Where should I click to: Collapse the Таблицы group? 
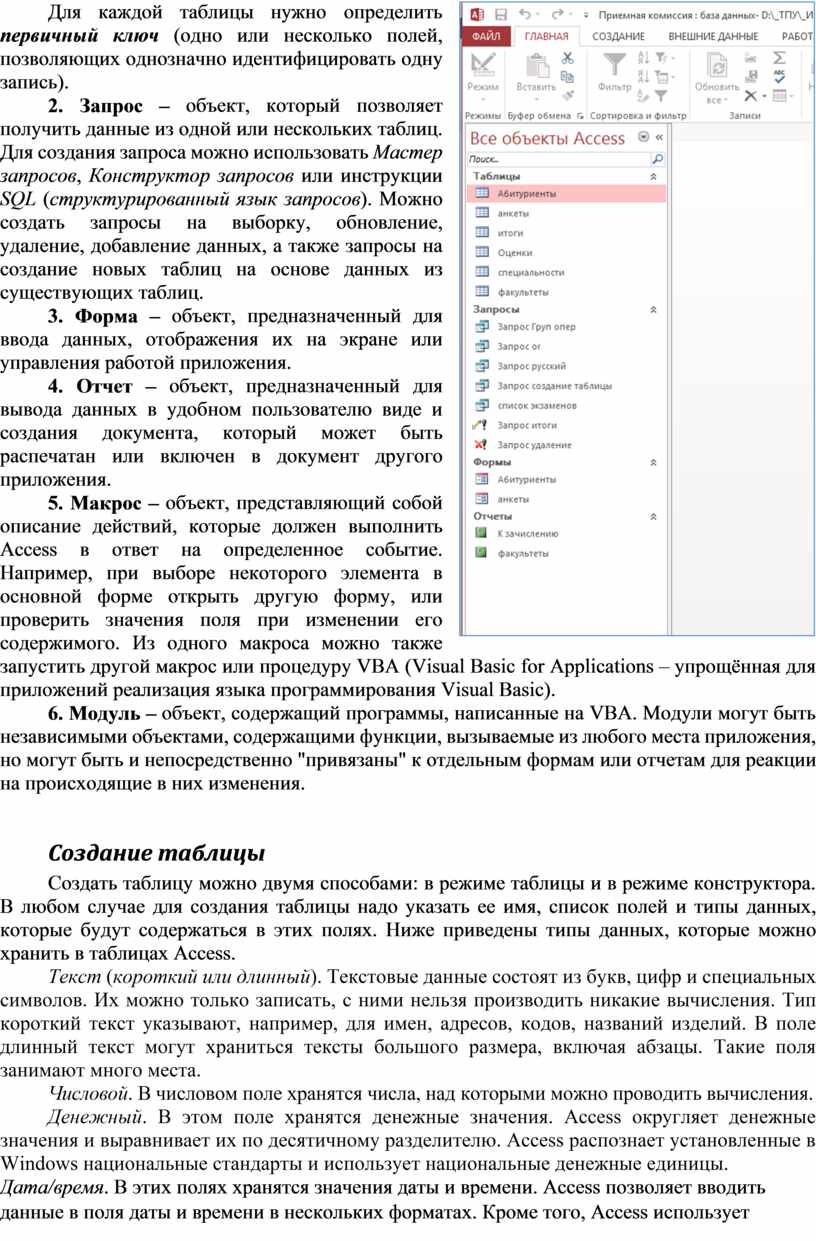pyautogui.click(x=654, y=176)
